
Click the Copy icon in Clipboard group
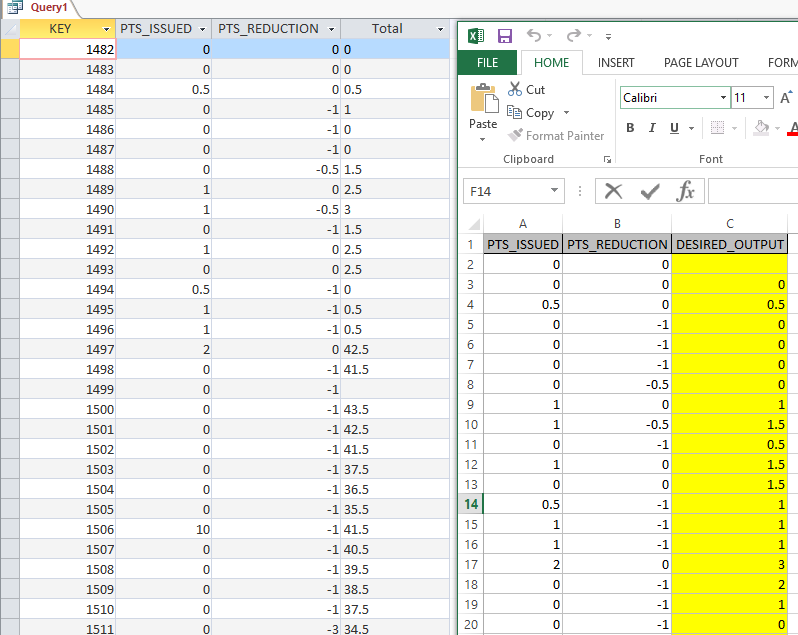click(516, 113)
